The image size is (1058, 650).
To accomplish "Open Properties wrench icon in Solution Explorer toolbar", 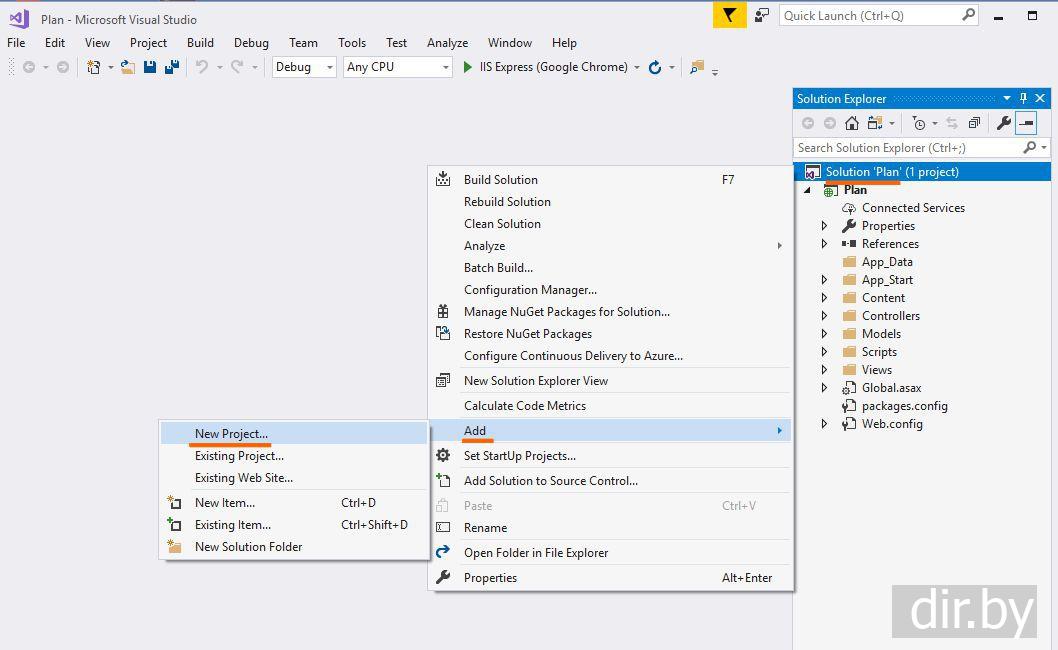I will click(1003, 123).
